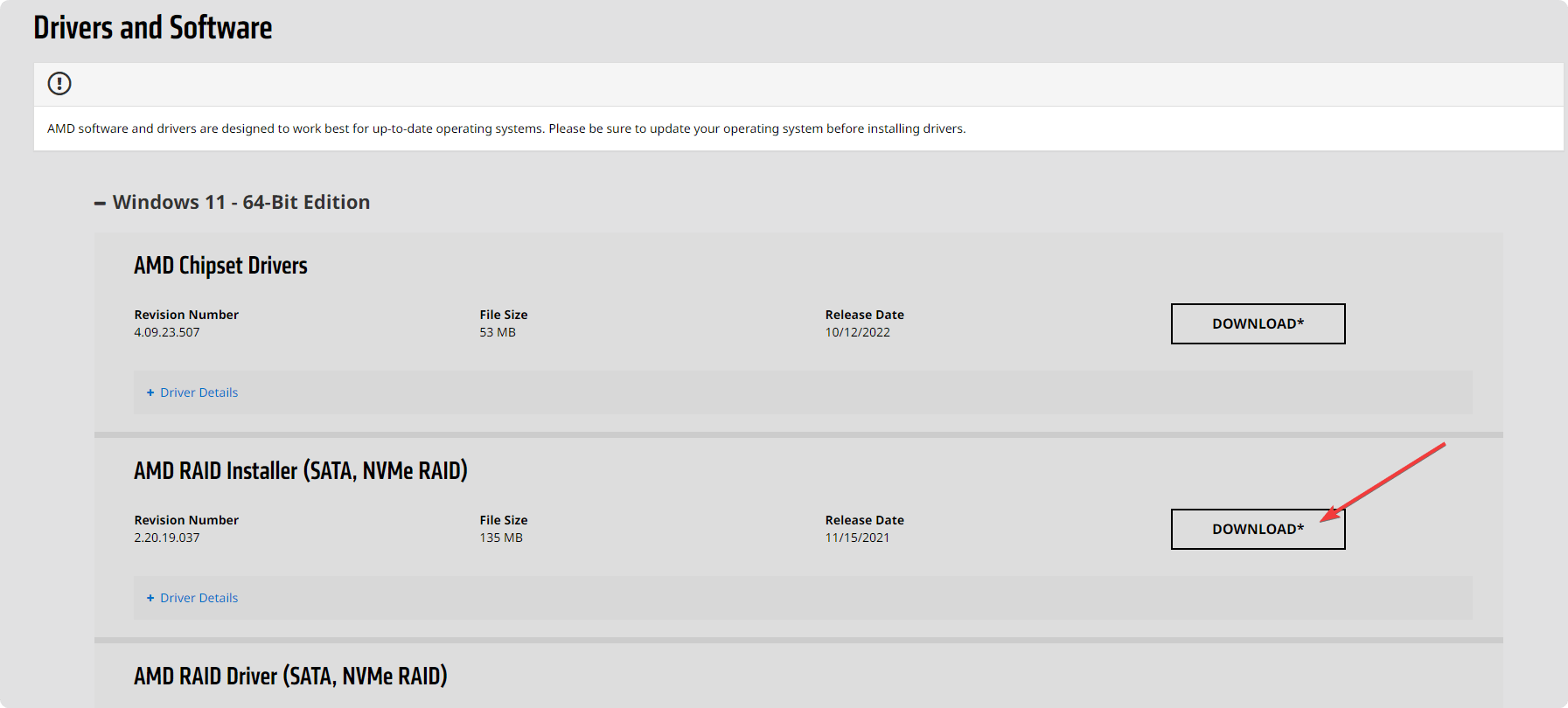Select the AMD RAID Driver (SATA, NVMe RAID) heading
The image size is (1568, 708).
click(x=290, y=677)
